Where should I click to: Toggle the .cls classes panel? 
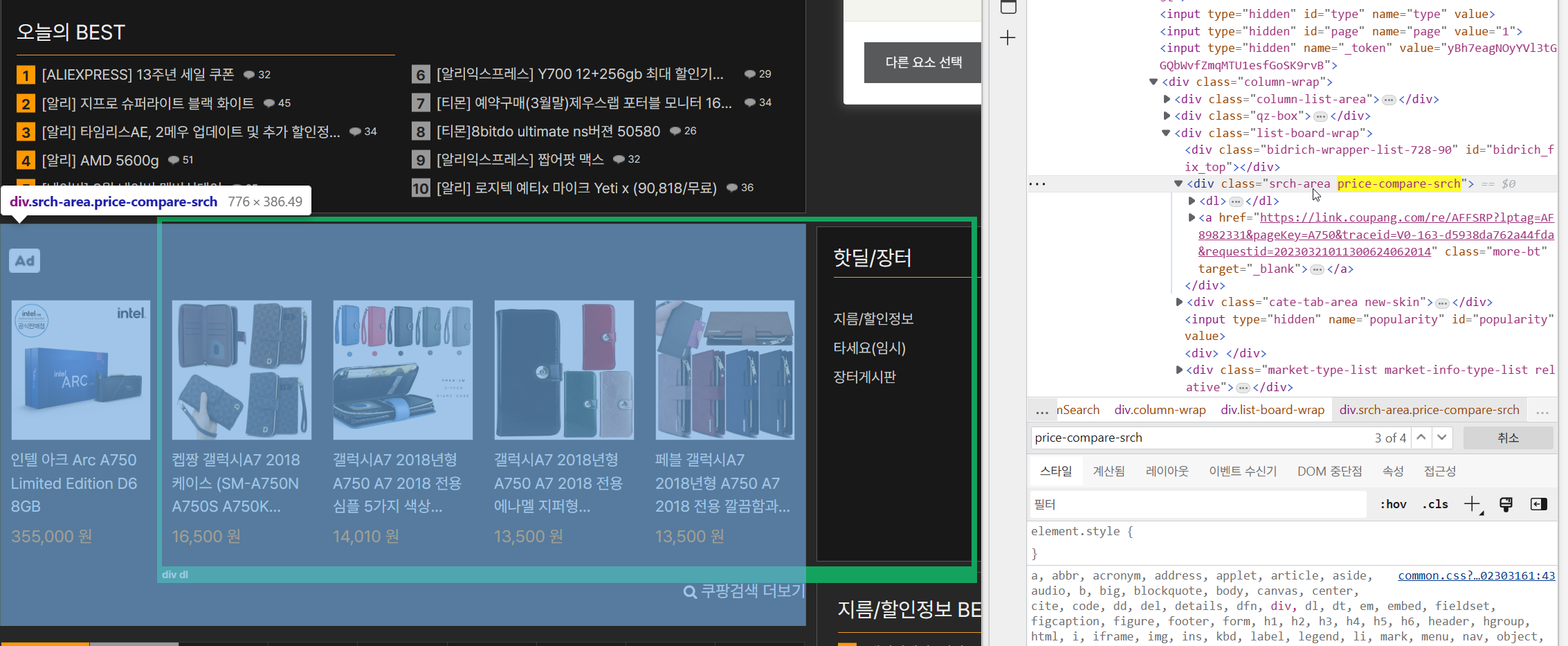click(x=1434, y=504)
